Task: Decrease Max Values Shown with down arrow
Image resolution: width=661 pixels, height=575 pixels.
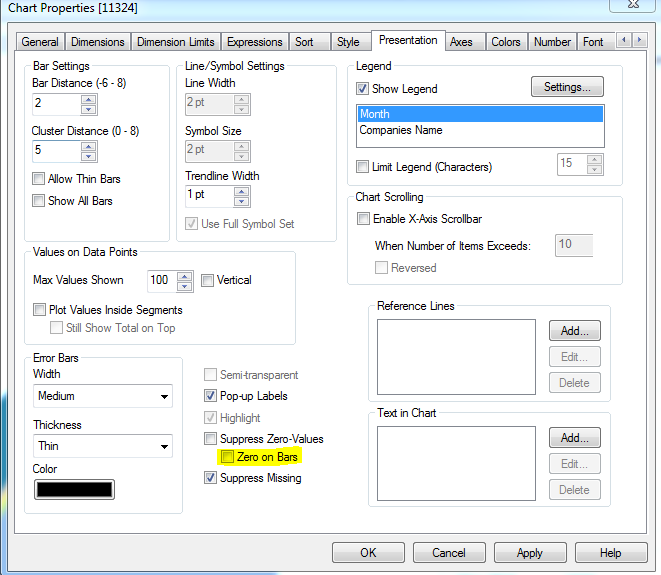Action: (x=185, y=287)
